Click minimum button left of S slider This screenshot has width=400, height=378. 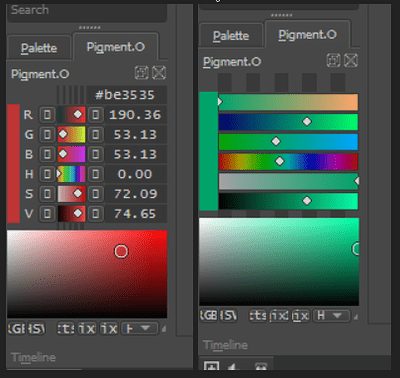[47, 194]
